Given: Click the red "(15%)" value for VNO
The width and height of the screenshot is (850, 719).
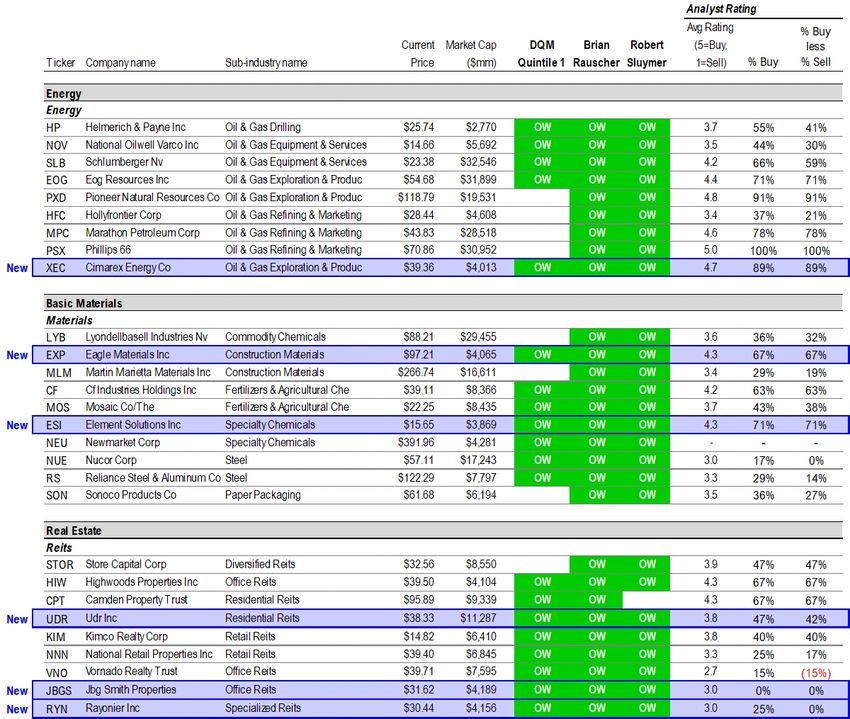Looking at the screenshot, I should (816, 673).
